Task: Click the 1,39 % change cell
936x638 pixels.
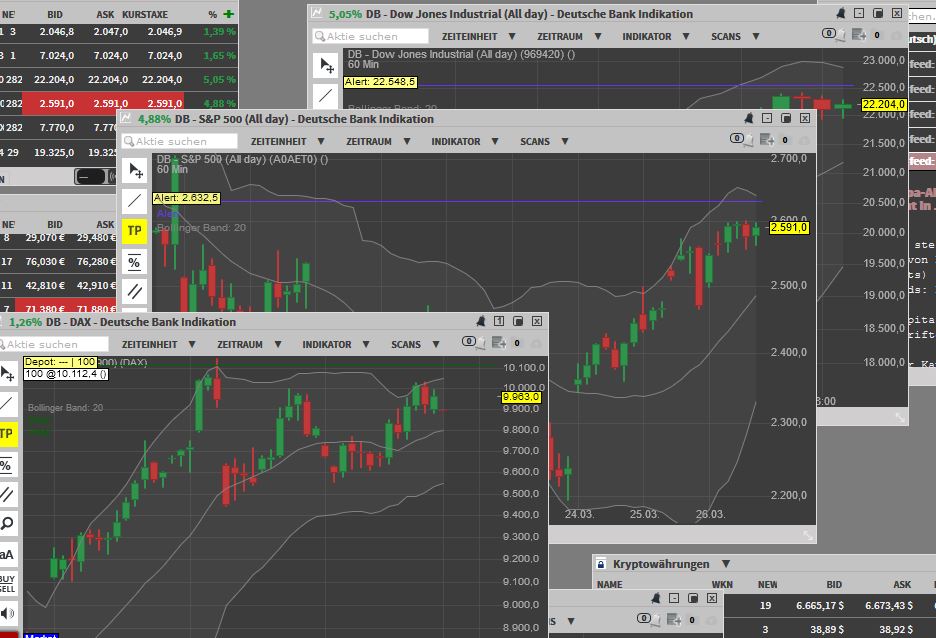Action: [x=220, y=32]
